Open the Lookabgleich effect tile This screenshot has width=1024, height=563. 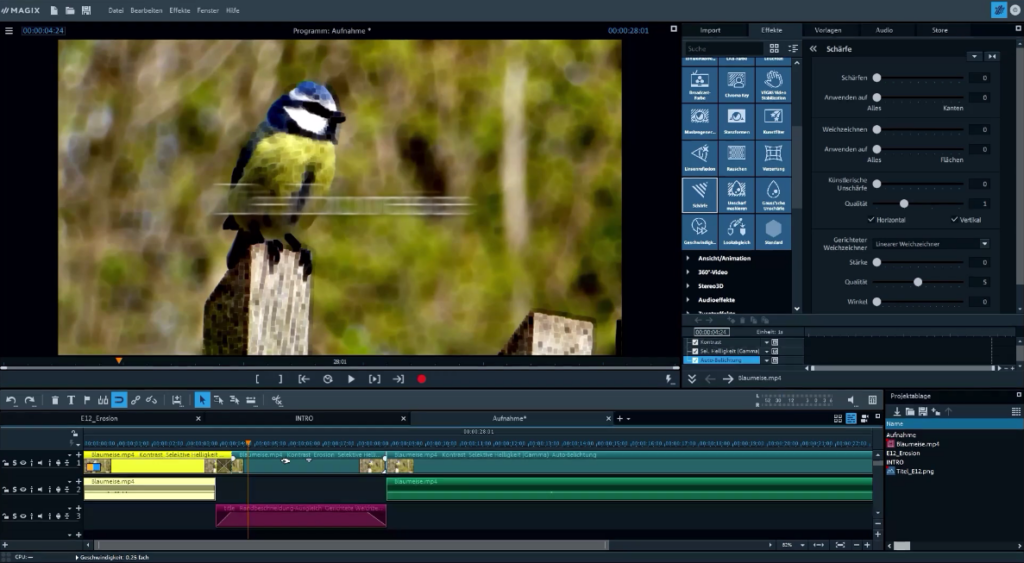(x=736, y=231)
